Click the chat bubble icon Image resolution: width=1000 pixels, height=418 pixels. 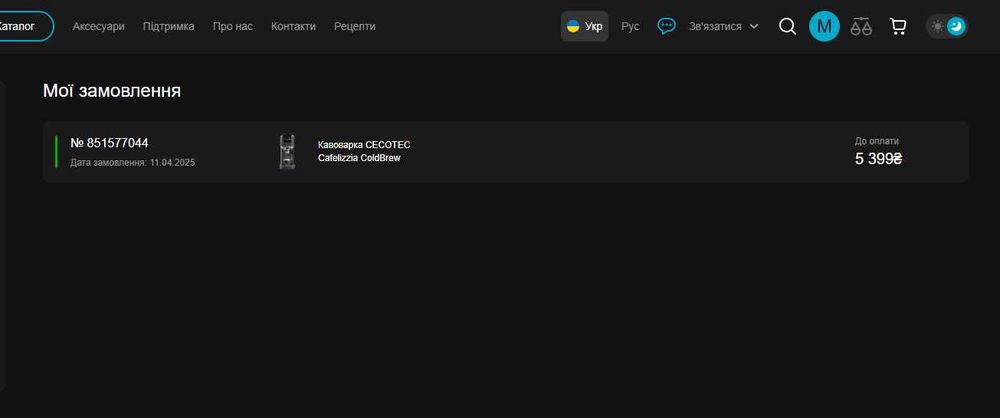tap(666, 26)
